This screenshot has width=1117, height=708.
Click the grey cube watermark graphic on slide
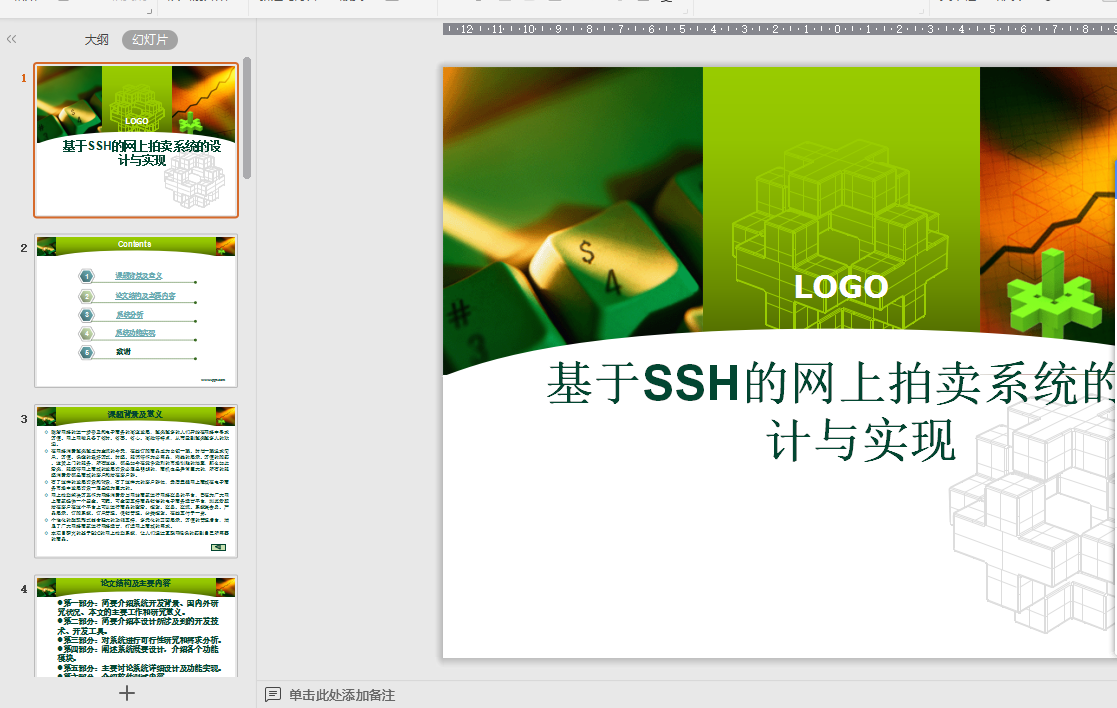pos(1033,513)
